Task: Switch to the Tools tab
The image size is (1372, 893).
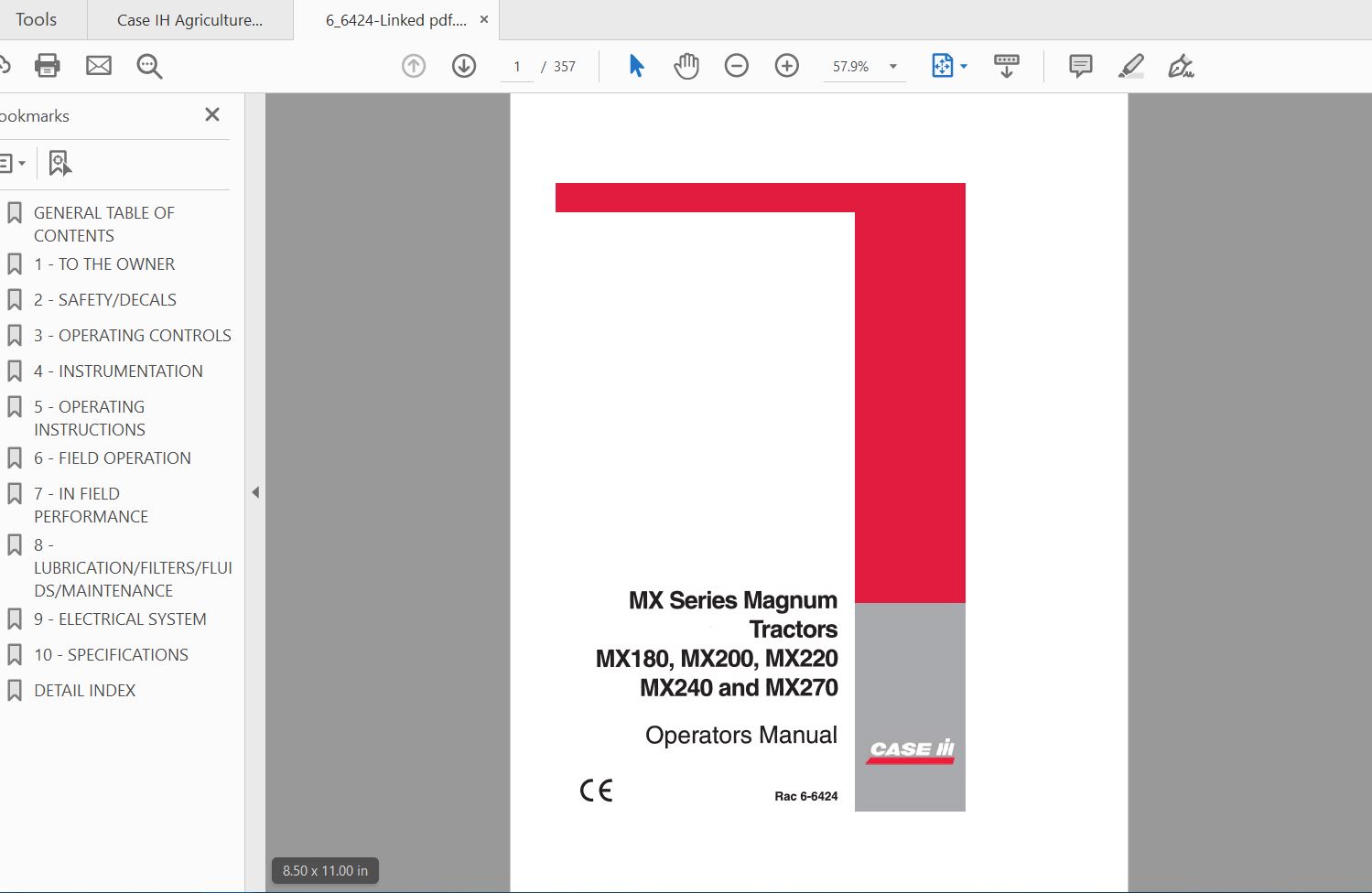Action: 36,19
